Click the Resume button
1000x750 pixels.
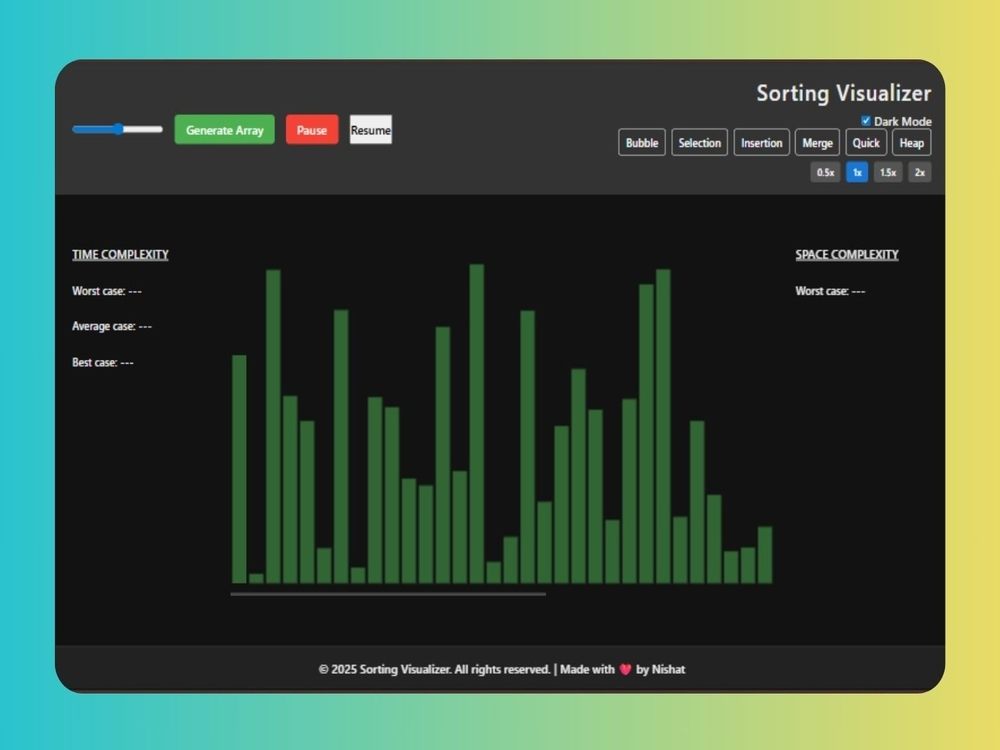click(370, 130)
